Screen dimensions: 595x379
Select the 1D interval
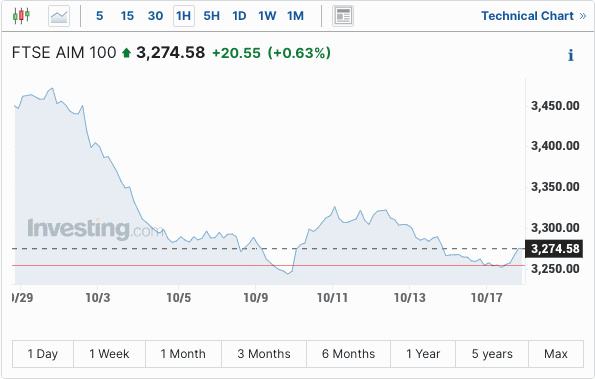coord(239,16)
